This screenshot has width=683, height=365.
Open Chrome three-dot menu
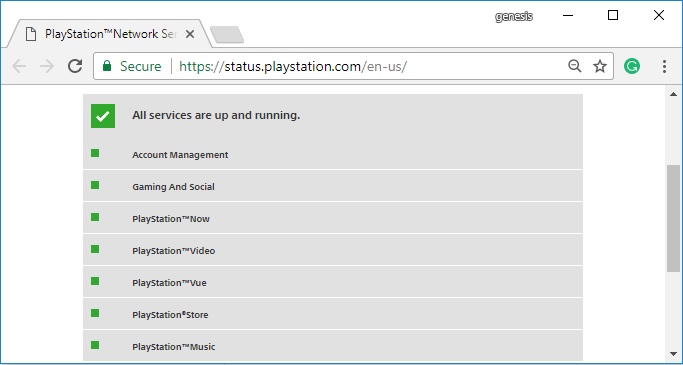(x=664, y=66)
